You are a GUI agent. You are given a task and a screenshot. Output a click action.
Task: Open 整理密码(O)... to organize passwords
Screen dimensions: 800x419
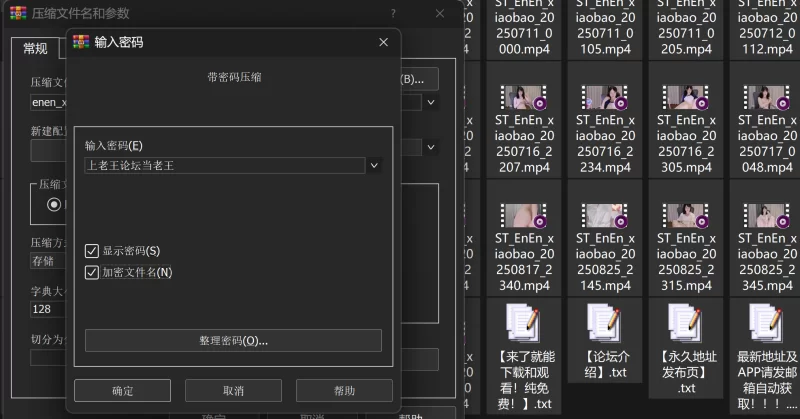point(233,341)
